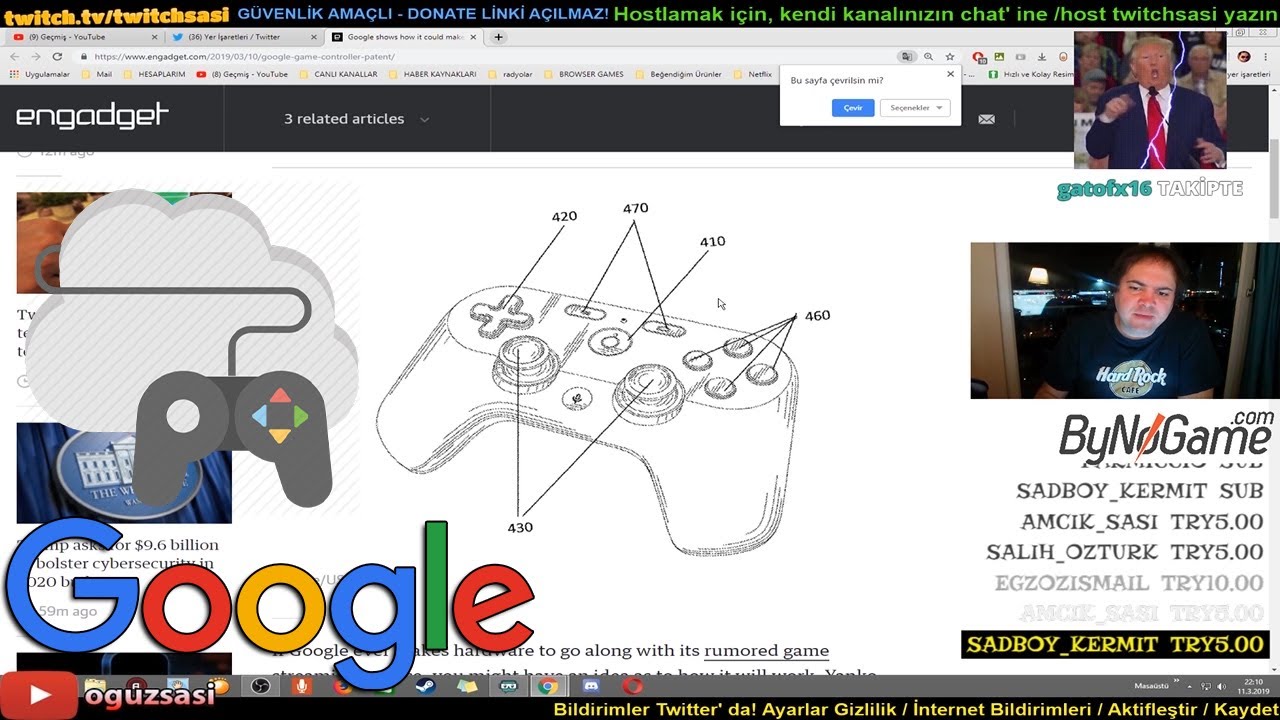Open the Chrome three-dot menu

[1266, 57]
